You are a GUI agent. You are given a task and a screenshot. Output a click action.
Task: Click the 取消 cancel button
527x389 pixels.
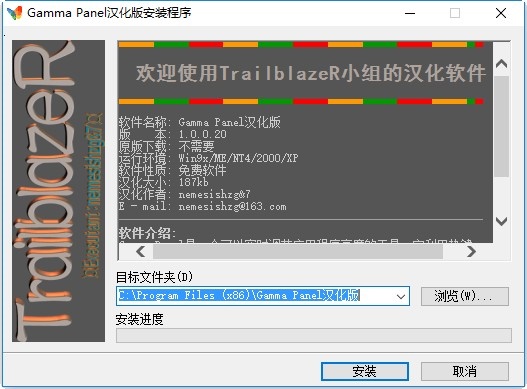click(464, 371)
